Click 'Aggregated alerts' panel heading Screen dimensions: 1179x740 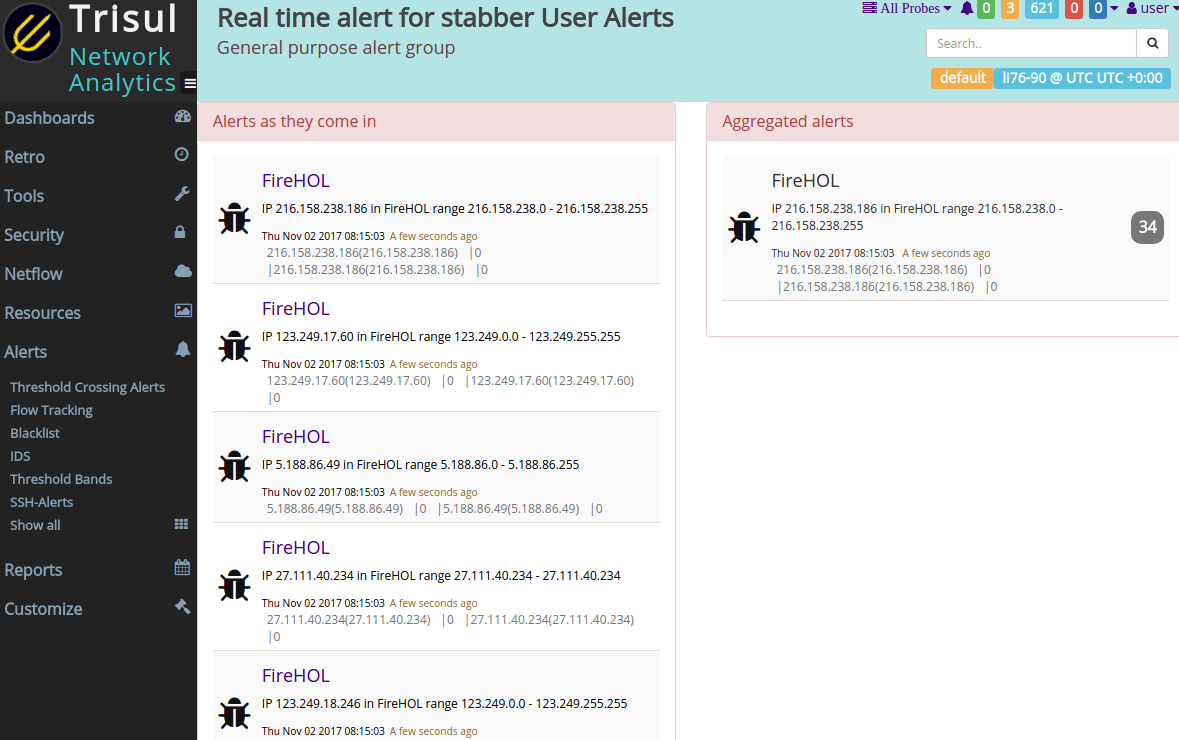(787, 122)
